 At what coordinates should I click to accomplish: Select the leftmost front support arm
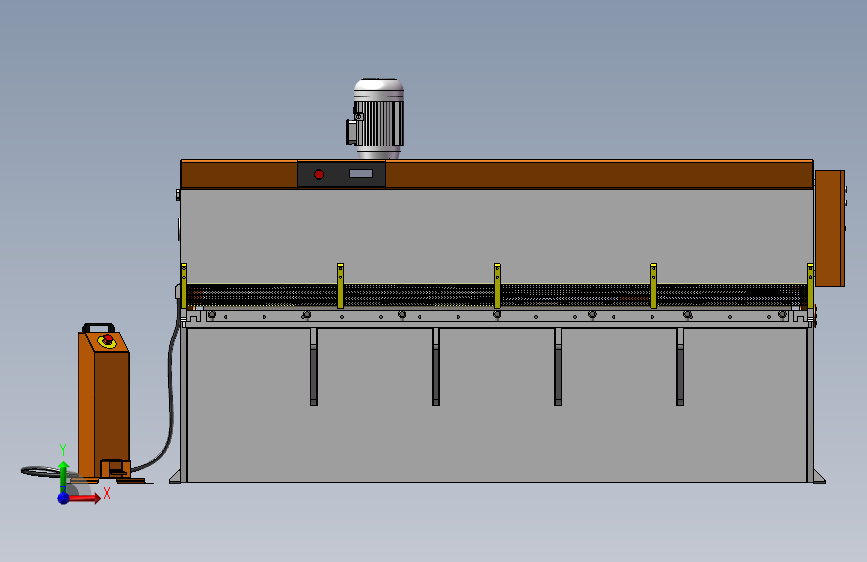click(x=314, y=367)
